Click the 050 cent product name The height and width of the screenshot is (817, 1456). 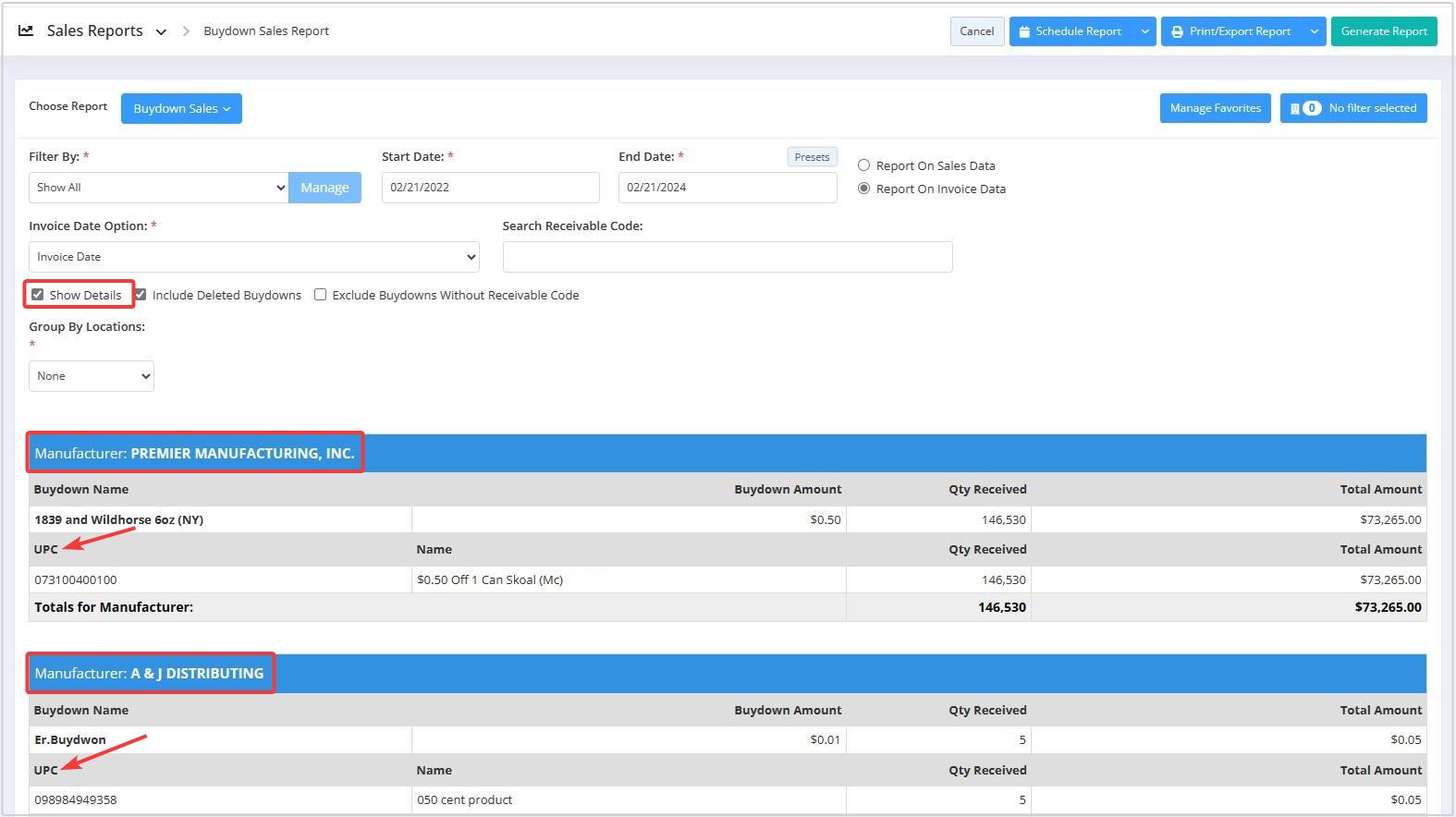tap(464, 799)
